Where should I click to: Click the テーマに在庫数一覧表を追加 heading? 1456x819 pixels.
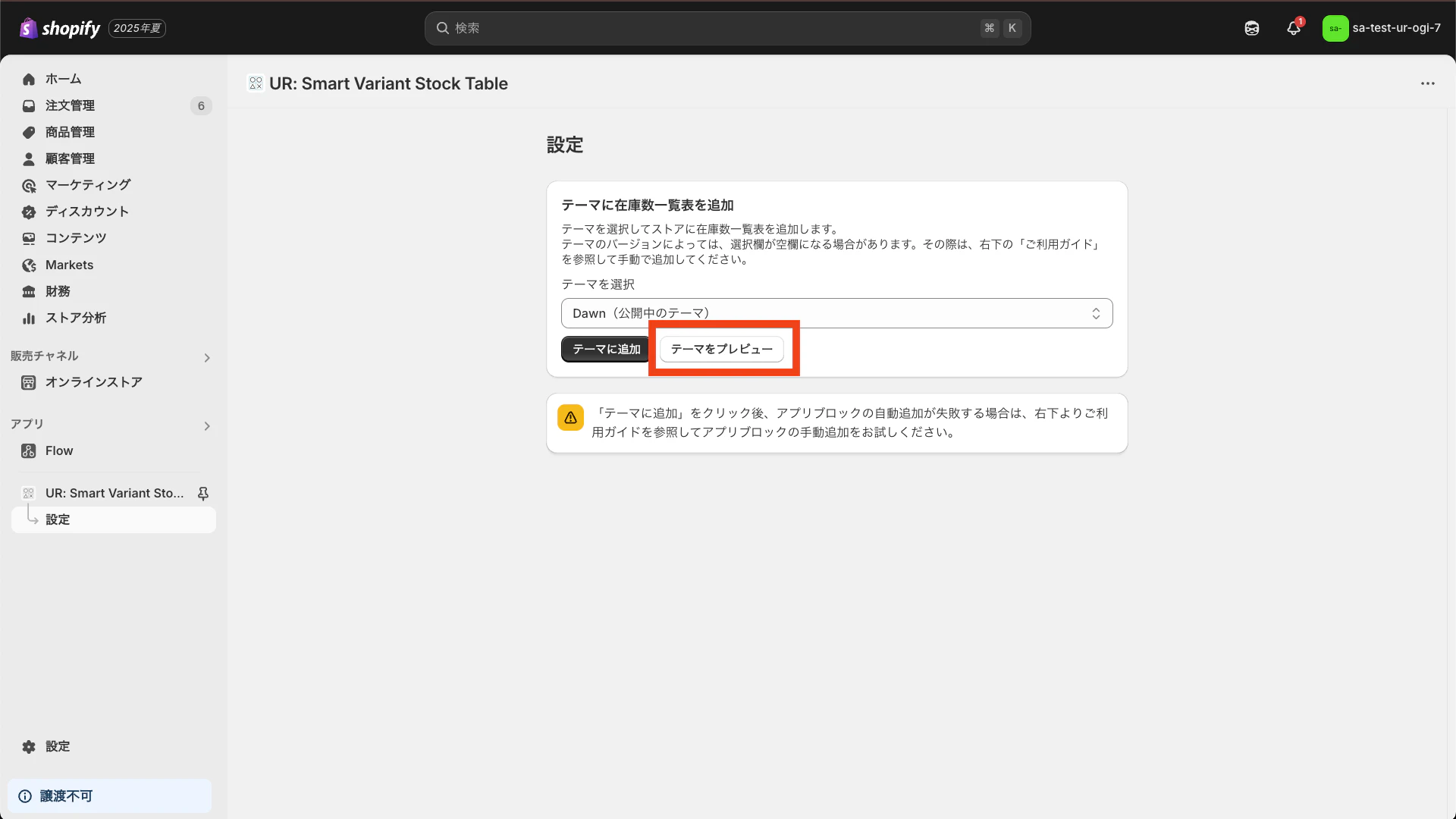coord(647,205)
